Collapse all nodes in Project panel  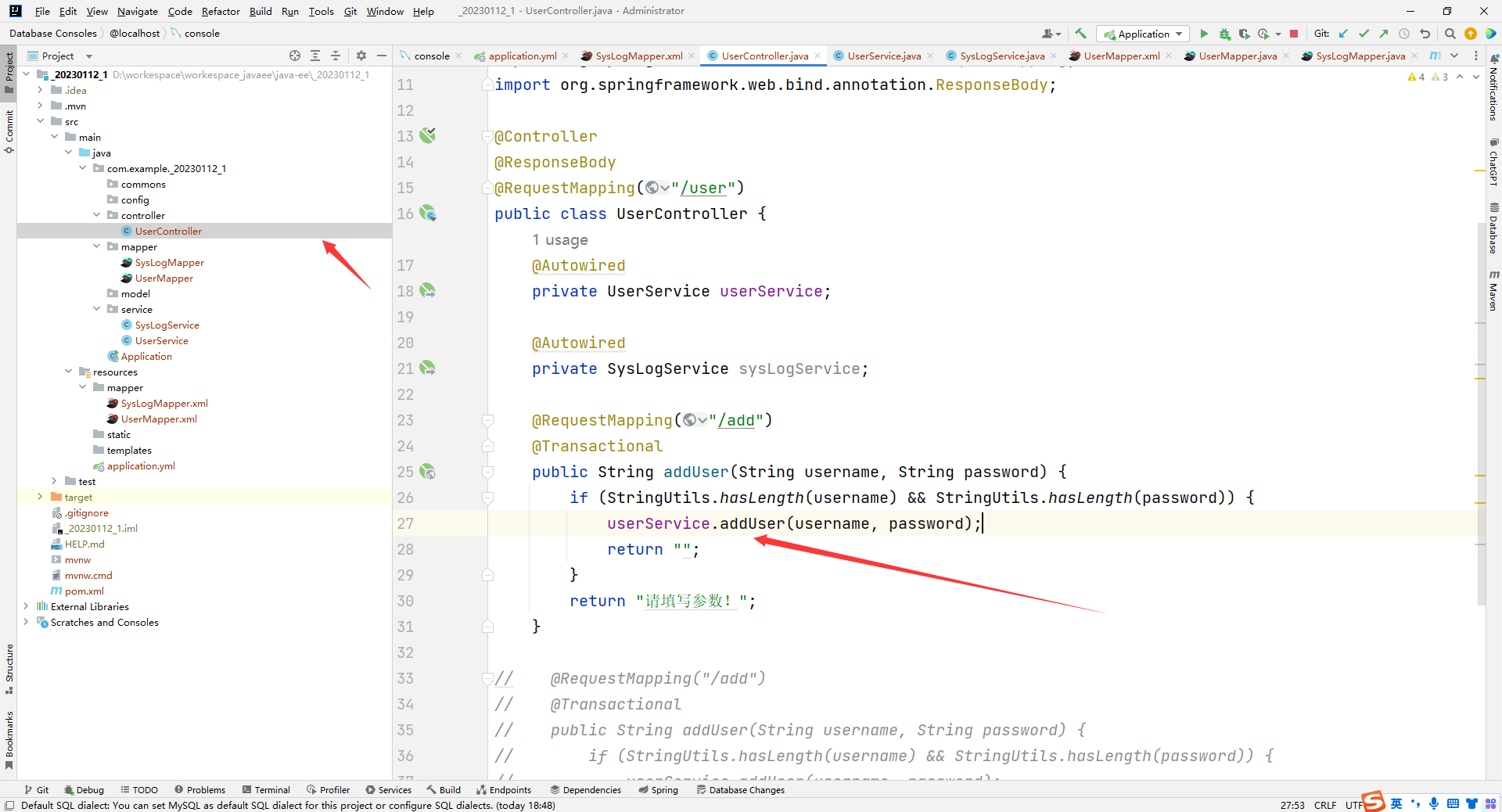click(336, 56)
